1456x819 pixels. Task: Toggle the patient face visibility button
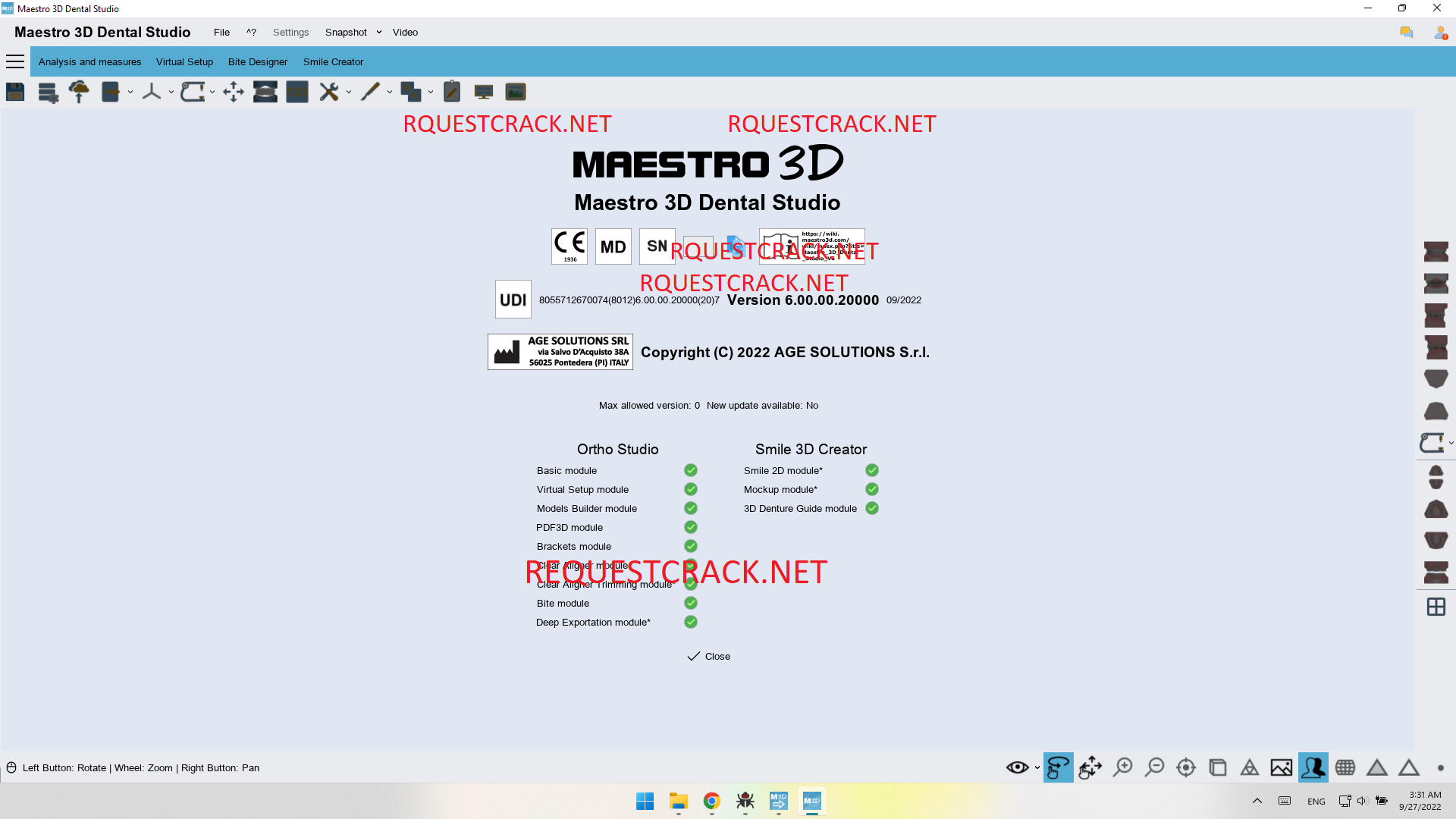[x=1313, y=767]
